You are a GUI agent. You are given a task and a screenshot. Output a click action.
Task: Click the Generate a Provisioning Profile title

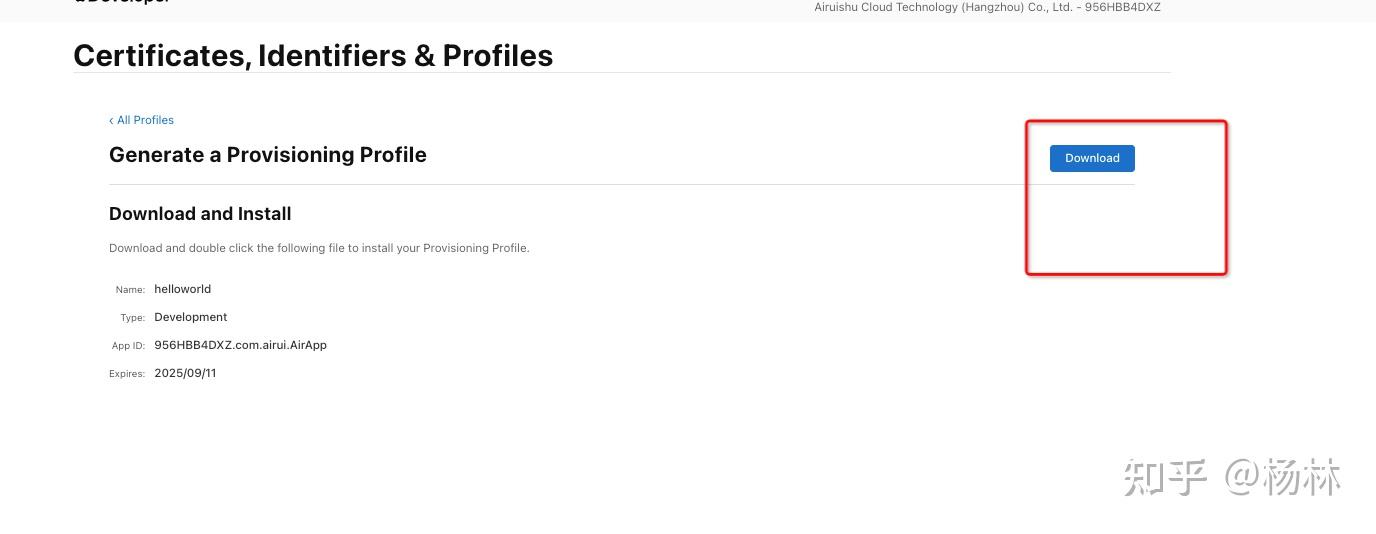tap(268, 155)
